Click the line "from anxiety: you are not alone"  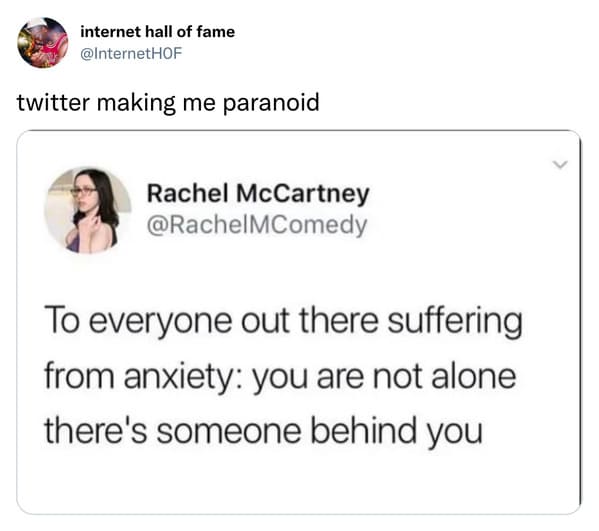click(280, 377)
